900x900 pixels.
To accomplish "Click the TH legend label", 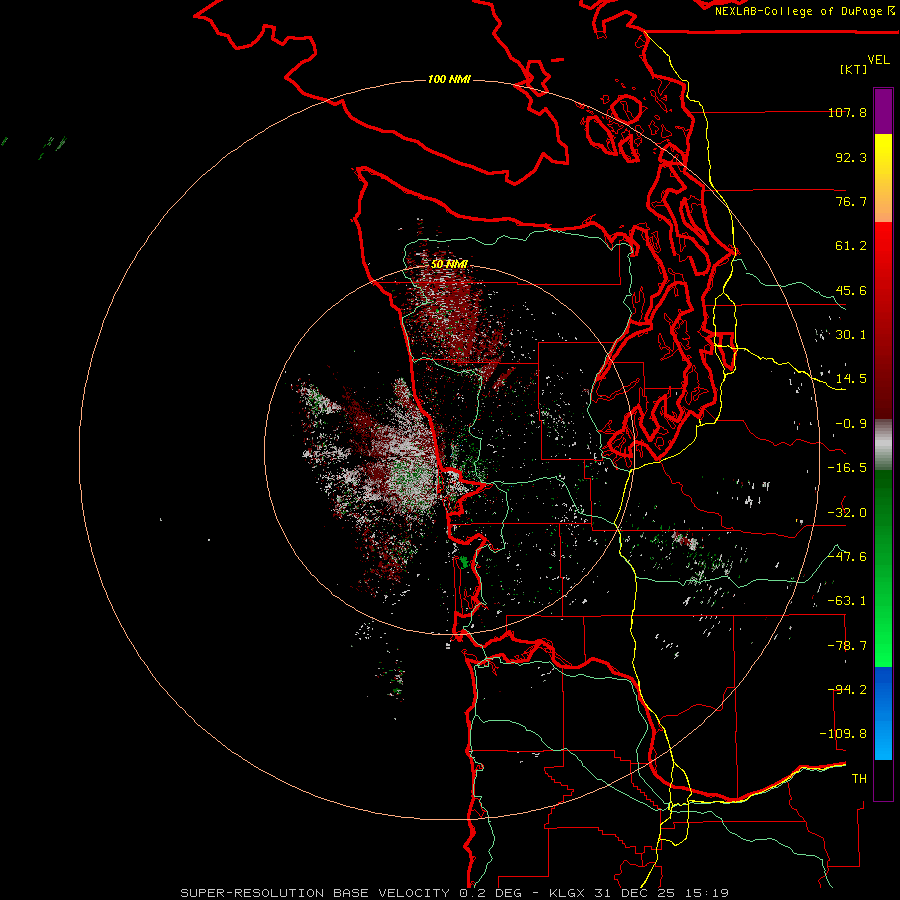I will tap(859, 779).
